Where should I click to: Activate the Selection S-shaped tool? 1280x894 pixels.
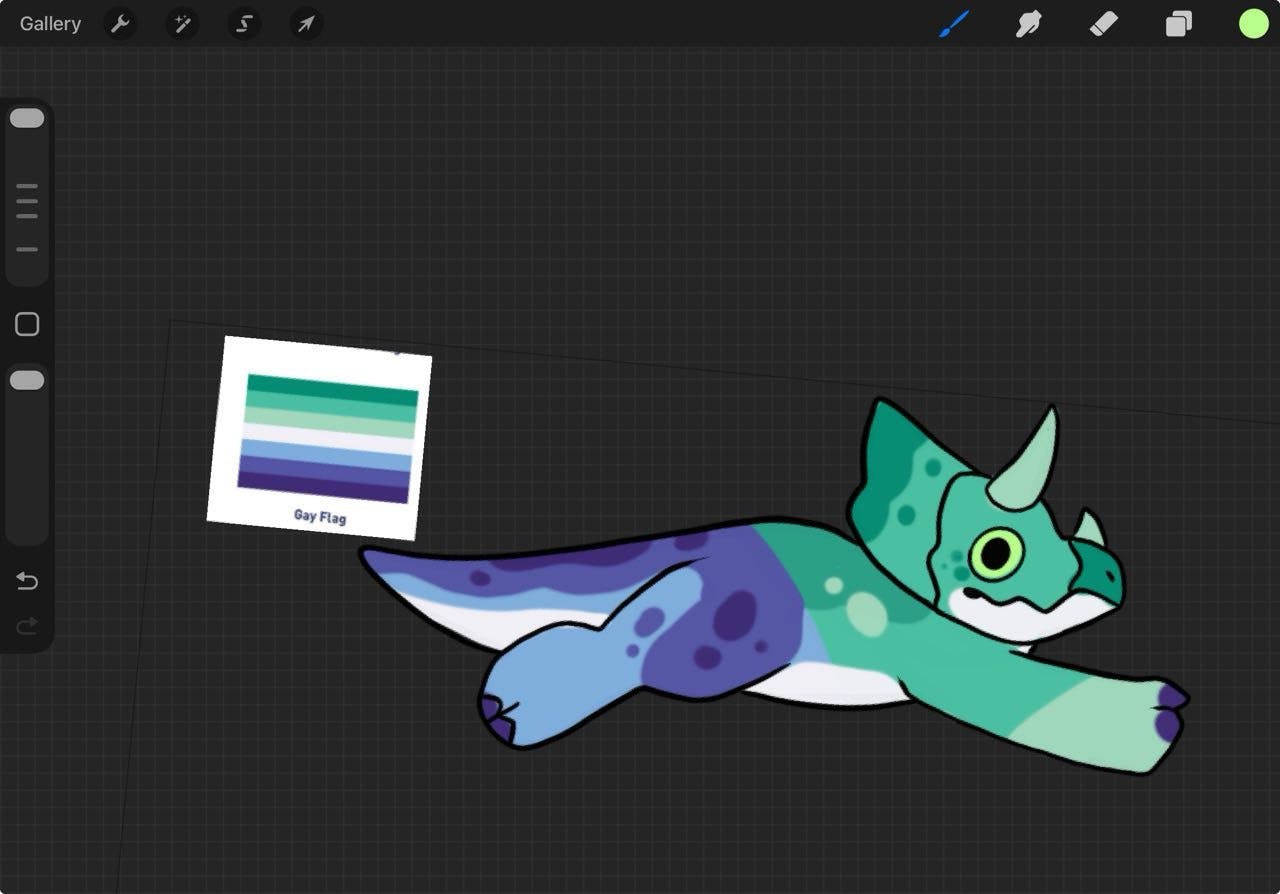(x=244, y=24)
